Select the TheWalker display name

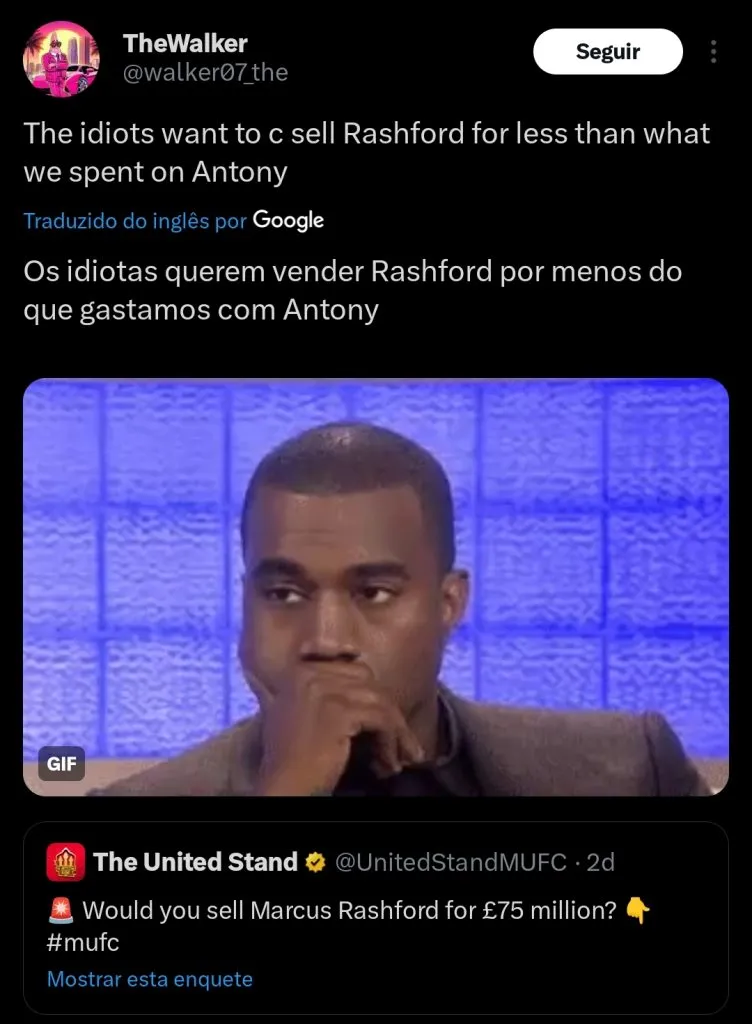(x=185, y=43)
